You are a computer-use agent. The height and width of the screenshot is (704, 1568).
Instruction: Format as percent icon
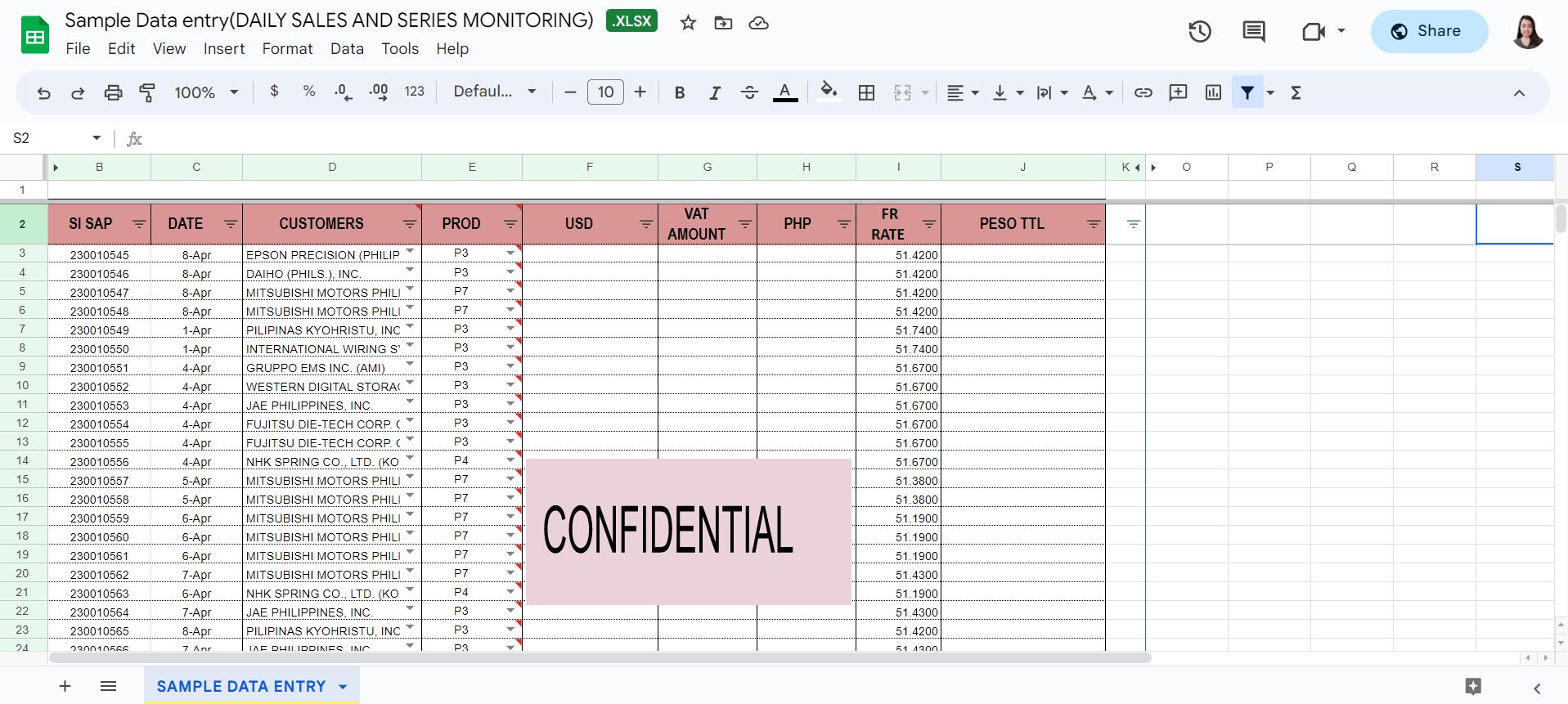(309, 92)
